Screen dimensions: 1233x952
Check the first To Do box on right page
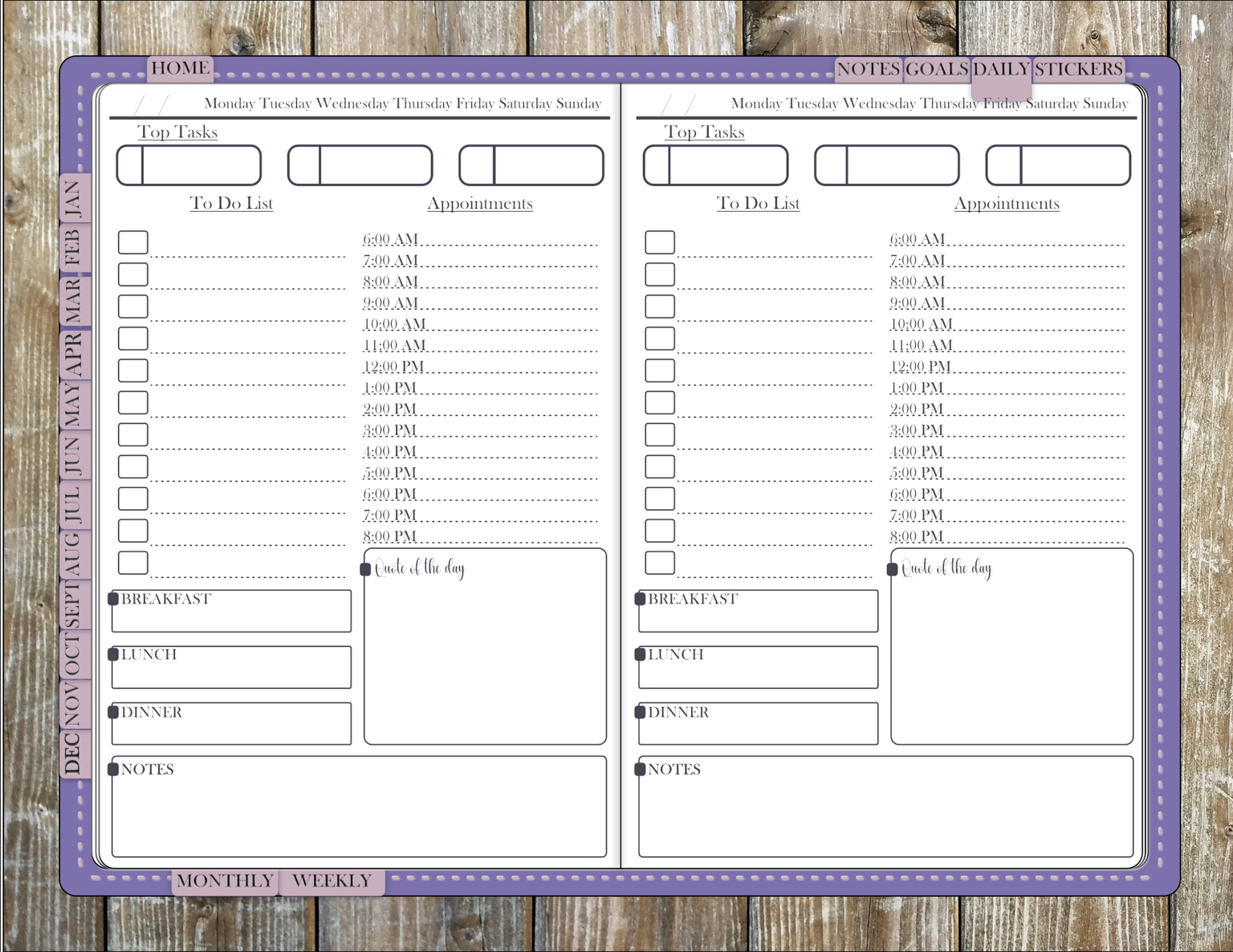pyautogui.click(x=660, y=242)
